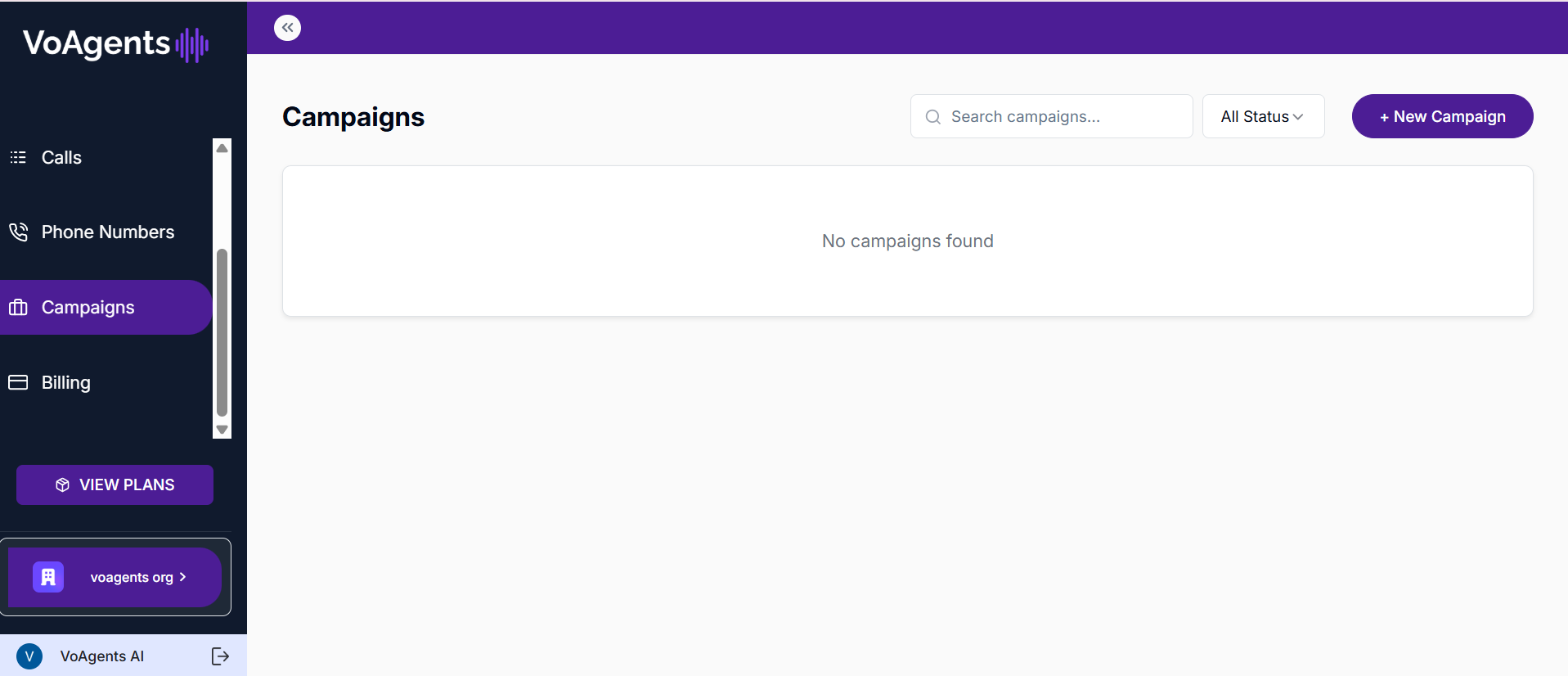Click the VoAgents logo
Image resolution: width=1568 pixels, height=676 pixels.
click(x=115, y=44)
